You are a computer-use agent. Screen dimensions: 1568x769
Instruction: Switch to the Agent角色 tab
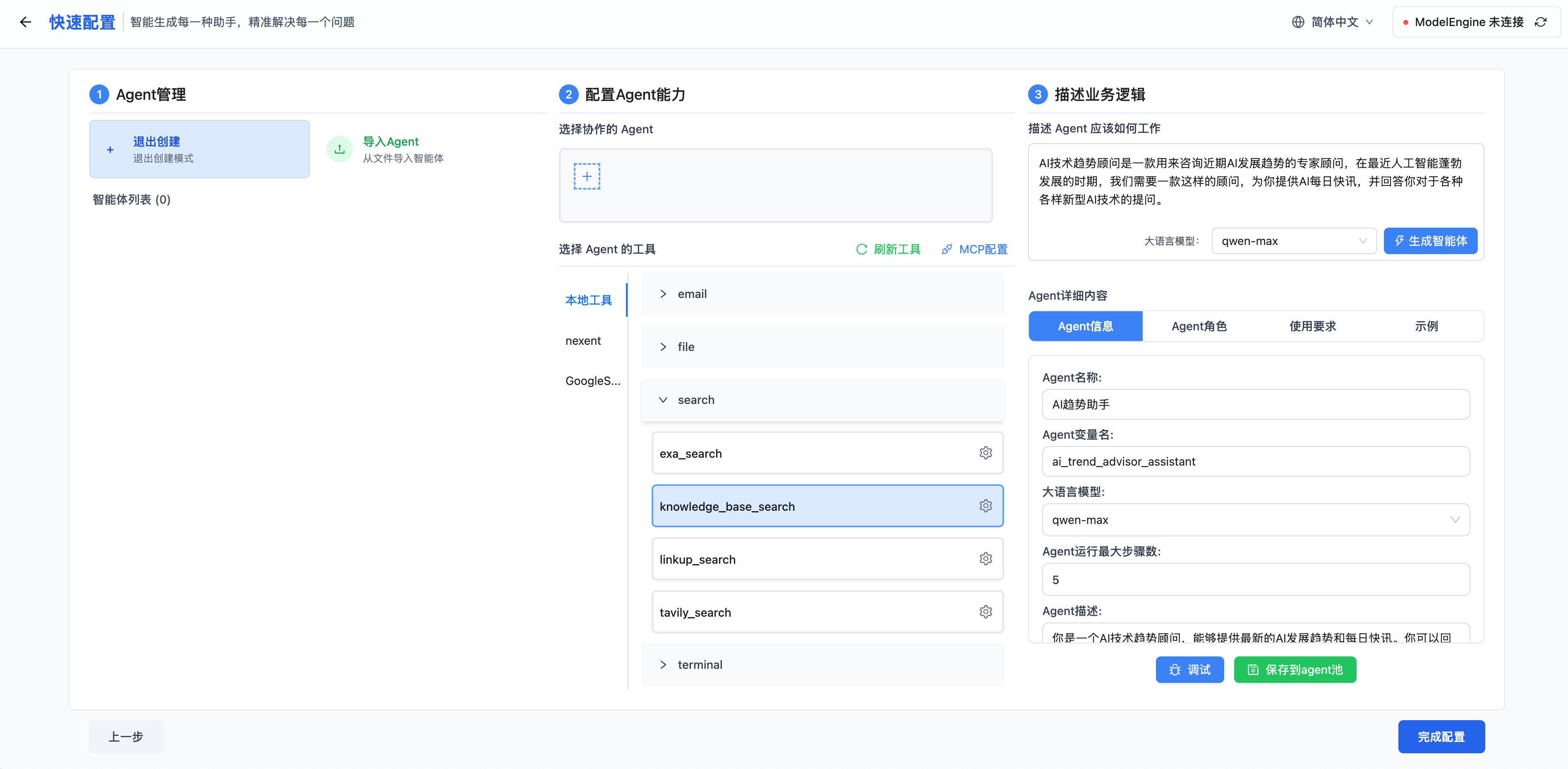(1199, 327)
